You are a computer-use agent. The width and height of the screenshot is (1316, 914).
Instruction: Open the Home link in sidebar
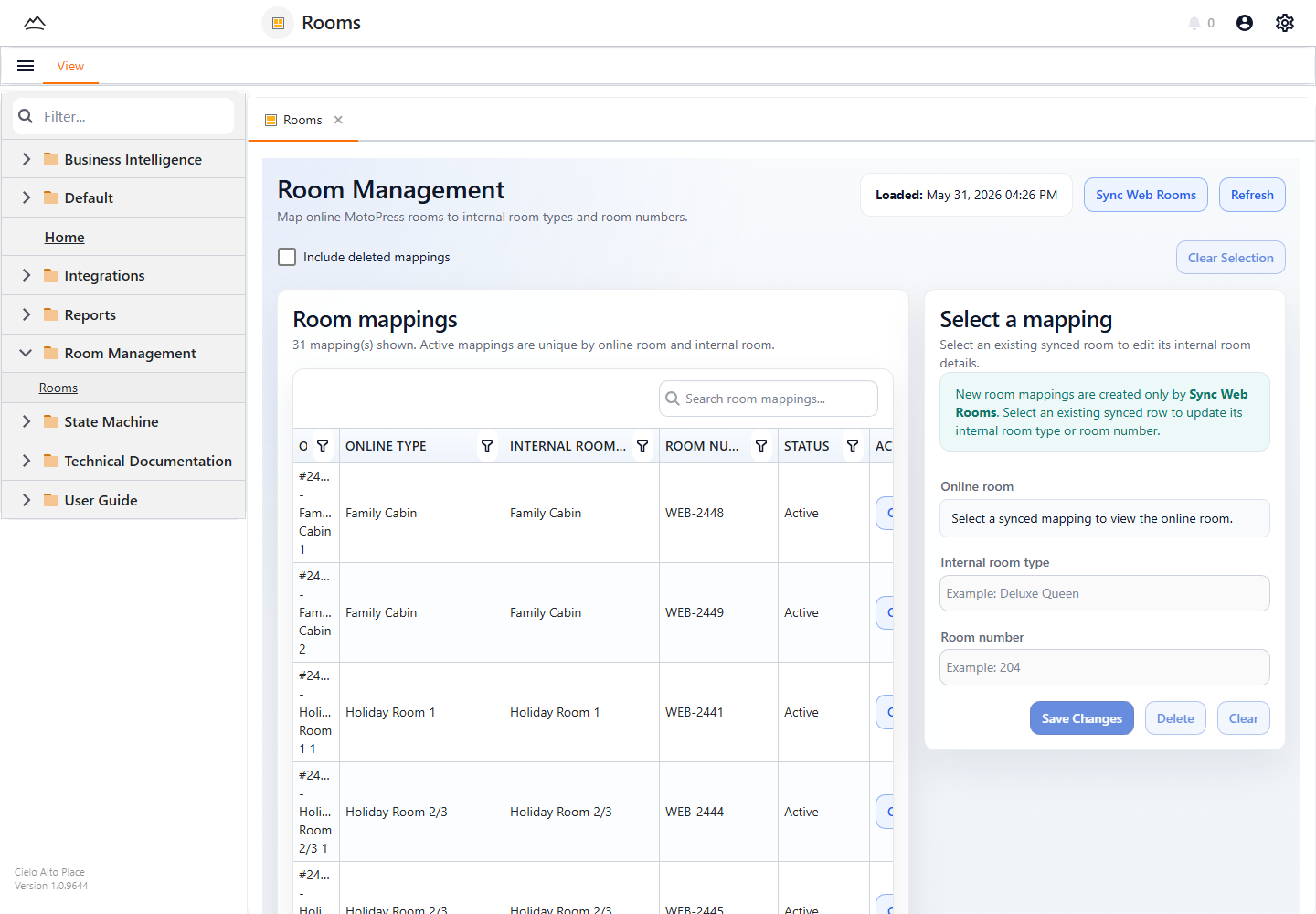click(65, 237)
